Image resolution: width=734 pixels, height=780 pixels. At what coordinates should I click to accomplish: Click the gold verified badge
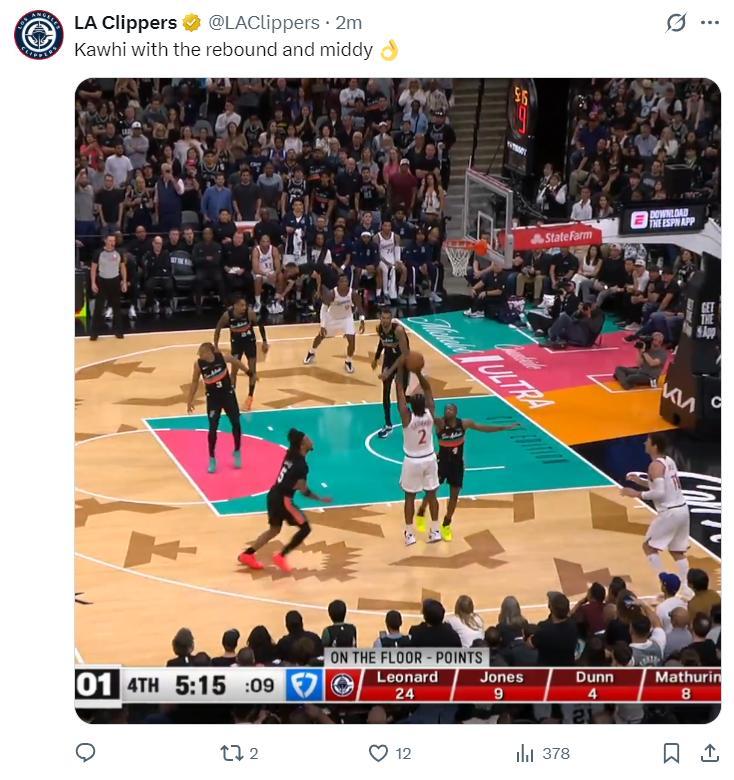tap(191, 23)
